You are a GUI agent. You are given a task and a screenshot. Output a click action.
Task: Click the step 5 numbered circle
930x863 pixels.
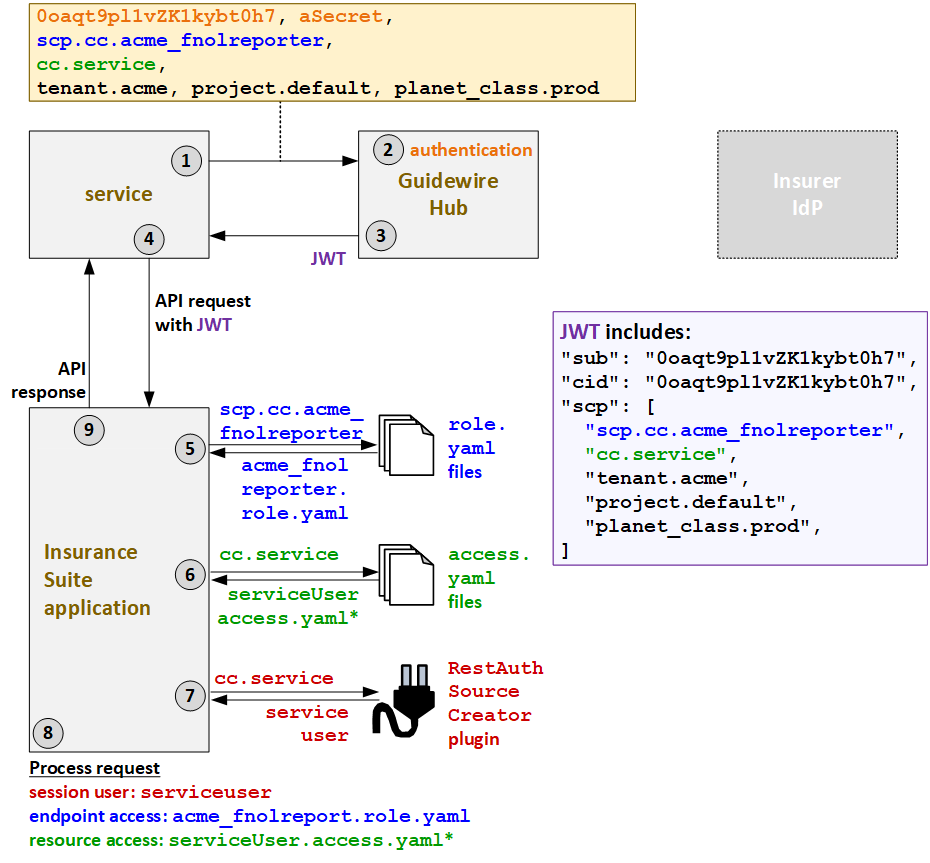pyautogui.click(x=190, y=449)
